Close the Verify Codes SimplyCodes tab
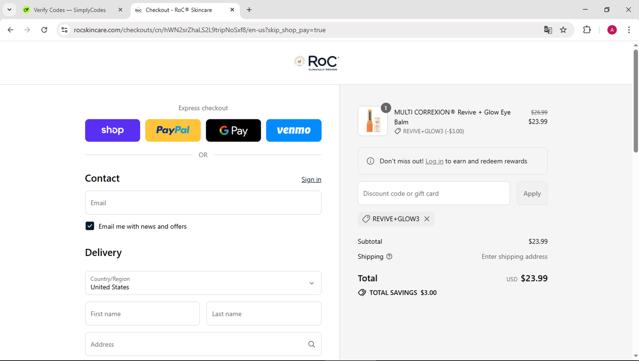The image size is (639, 361). tap(120, 10)
